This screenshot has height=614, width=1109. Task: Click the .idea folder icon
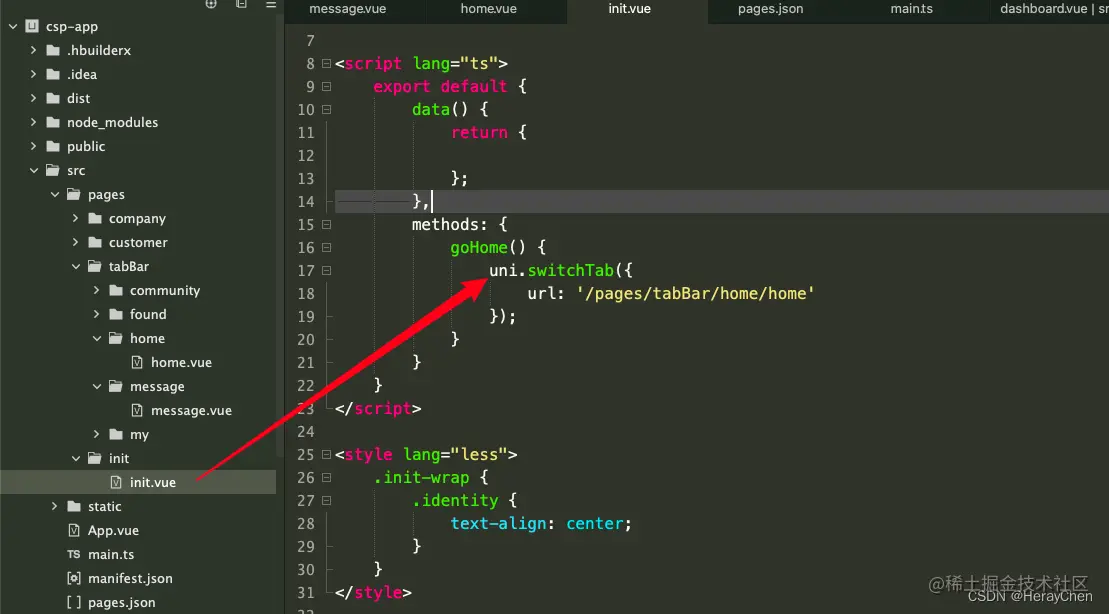53,74
